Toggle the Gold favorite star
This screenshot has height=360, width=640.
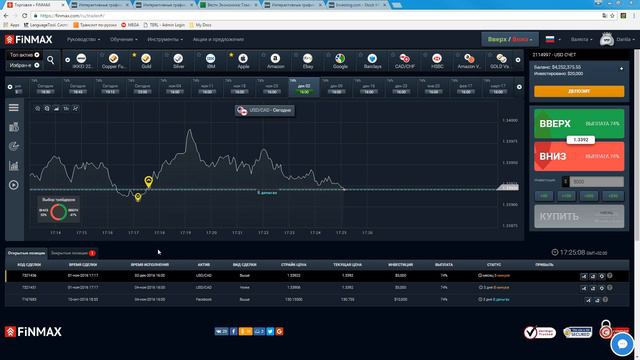[134, 55]
